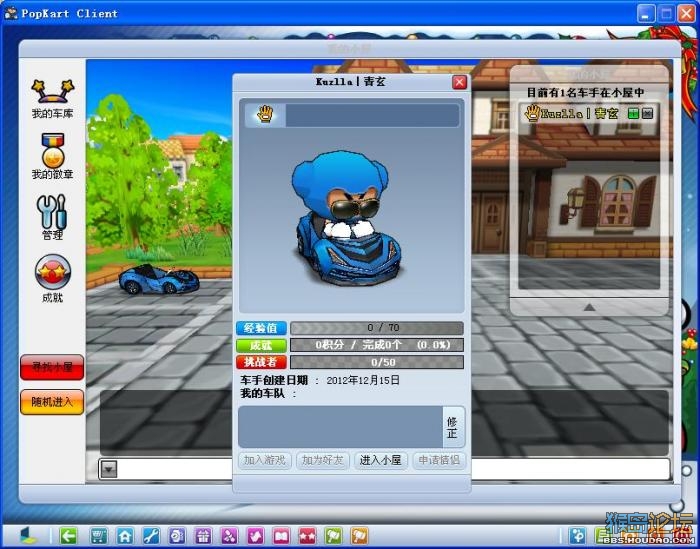Screen dimensions: 700x549
Task: Click the red 寻找小屋 button
Action: click(x=52, y=367)
